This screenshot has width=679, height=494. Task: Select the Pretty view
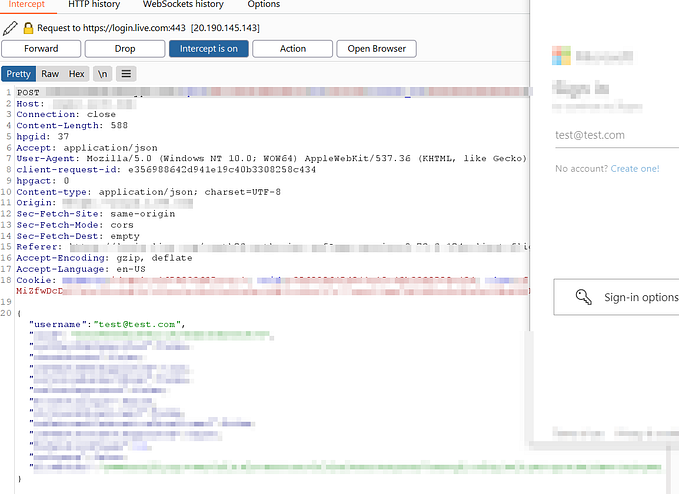(x=19, y=74)
